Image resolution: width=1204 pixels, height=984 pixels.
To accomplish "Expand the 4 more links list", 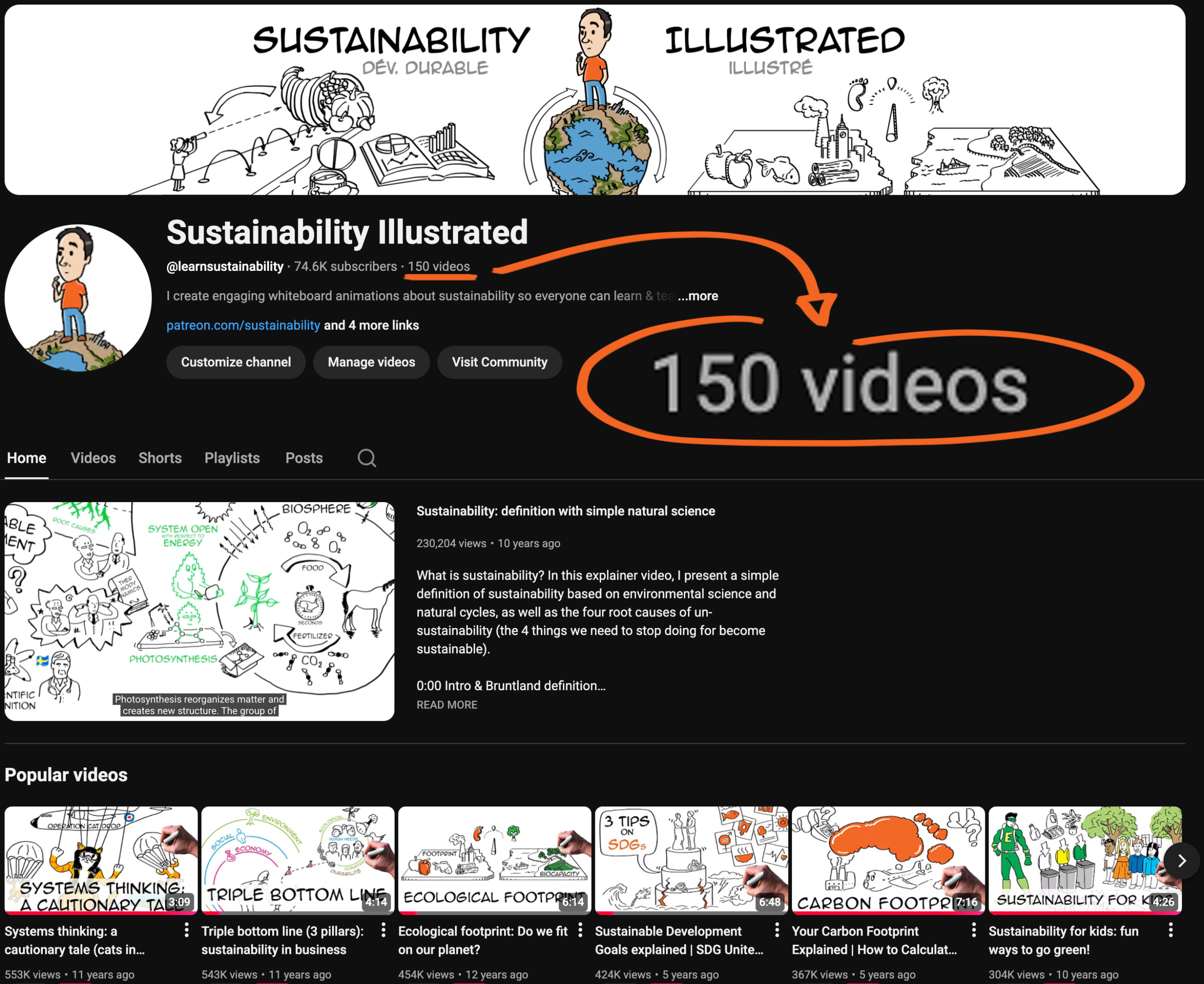I will pos(372,325).
